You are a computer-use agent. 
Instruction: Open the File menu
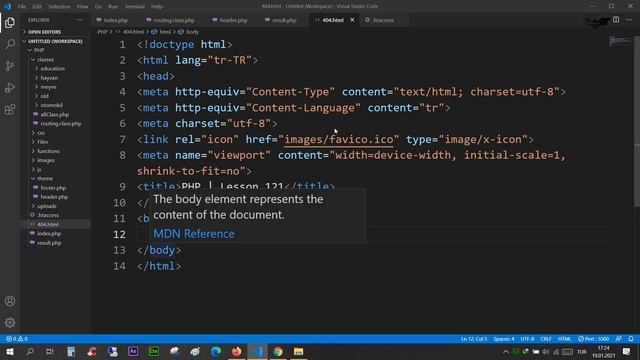point(22,7)
